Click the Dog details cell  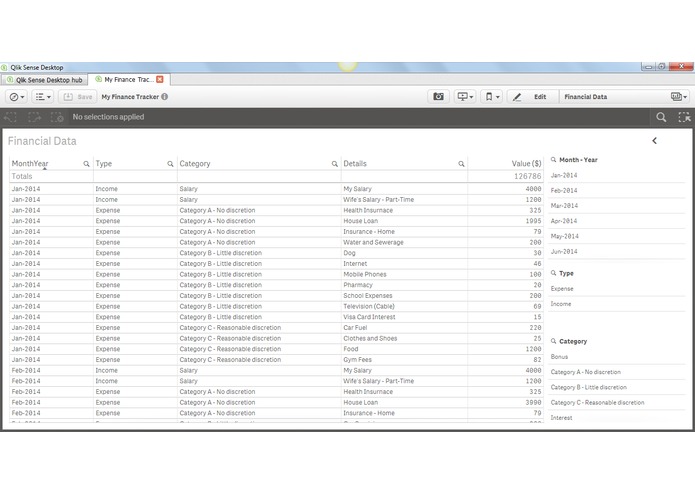[x=404, y=253]
